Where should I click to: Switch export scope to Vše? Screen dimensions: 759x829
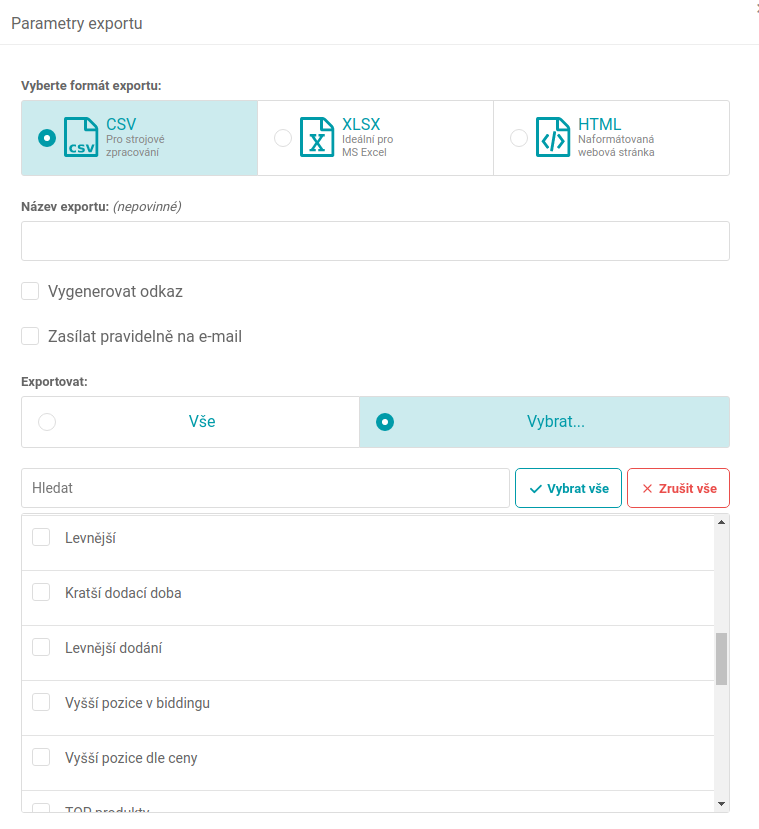click(47, 422)
